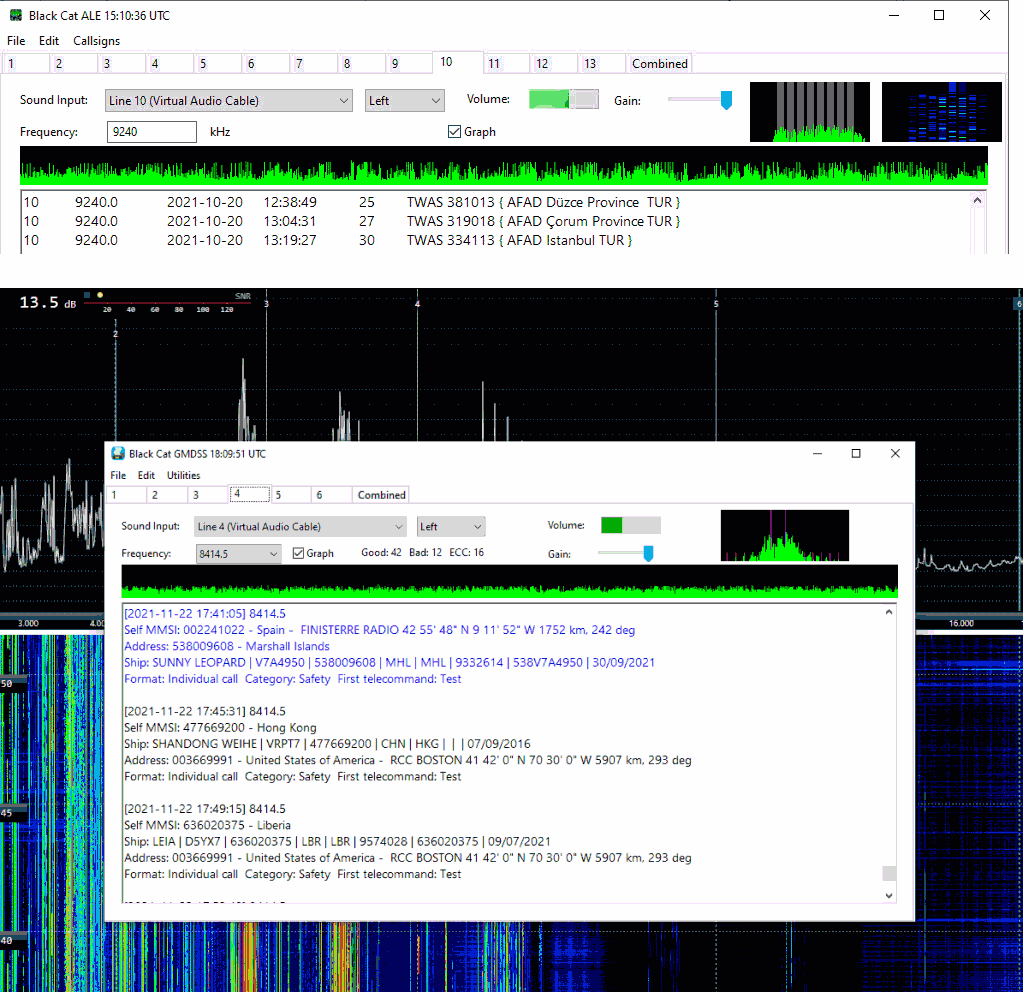Screen dimensions: 1023x992
Task: Click Ship LEIA D5YX7 log line
Action: (x=337, y=841)
